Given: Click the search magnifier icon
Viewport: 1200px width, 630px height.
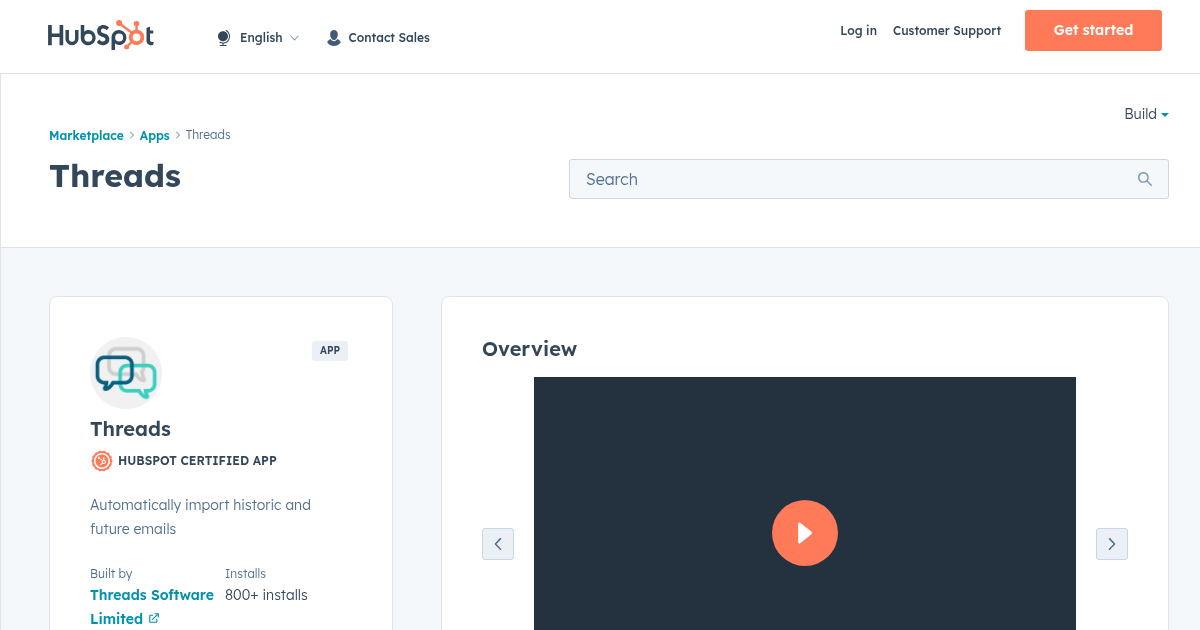Looking at the screenshot, I should (x=1145, y=179).
